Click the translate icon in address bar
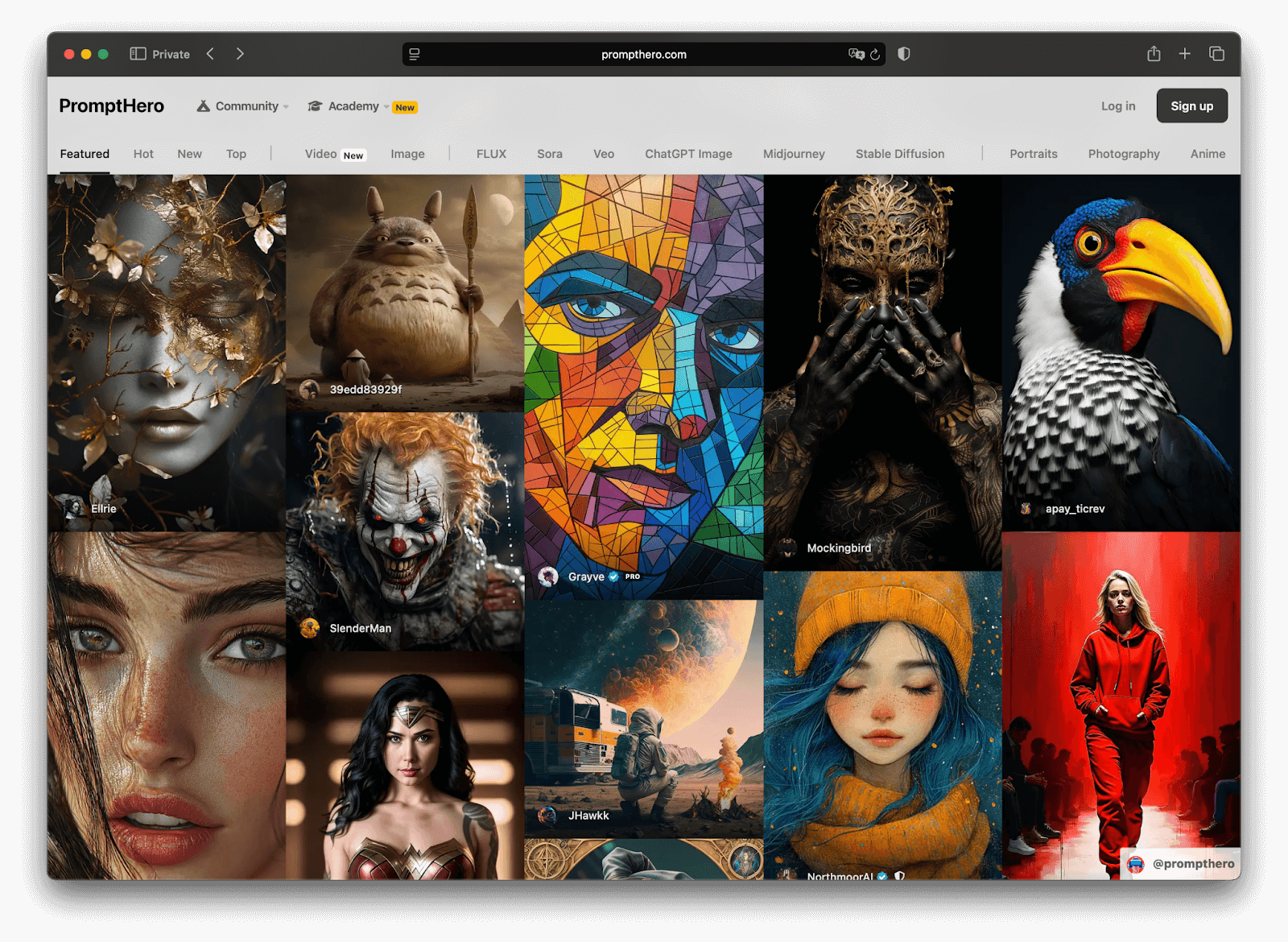This screenshot has height=942, width=1288. coord(856,54)
